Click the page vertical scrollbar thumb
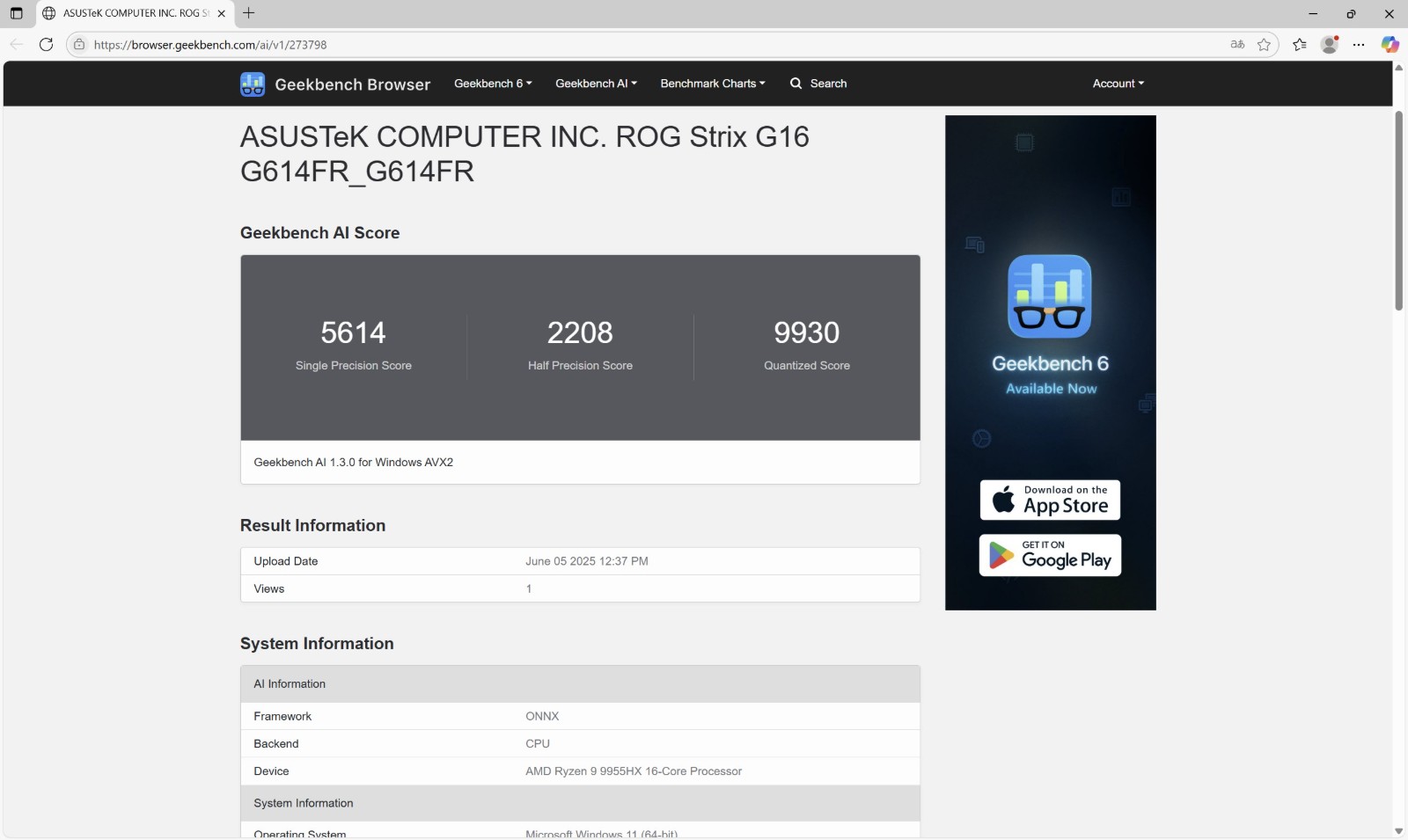 coord(1398,211)
